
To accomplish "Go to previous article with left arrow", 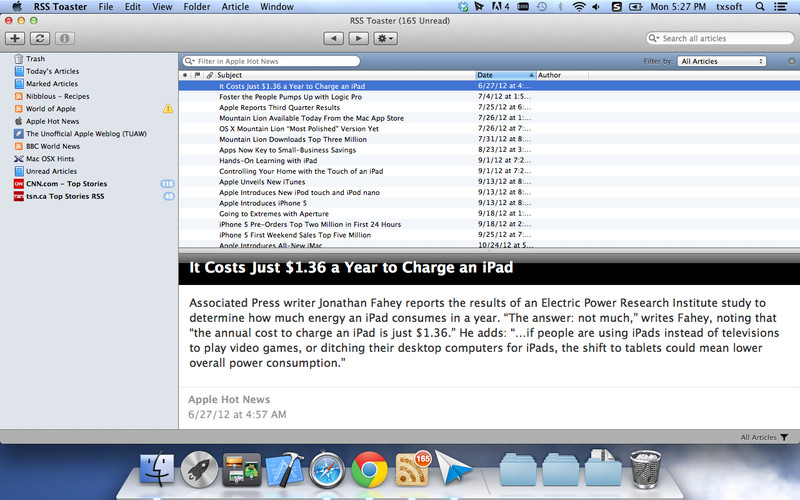I will [x=334, y=38].
